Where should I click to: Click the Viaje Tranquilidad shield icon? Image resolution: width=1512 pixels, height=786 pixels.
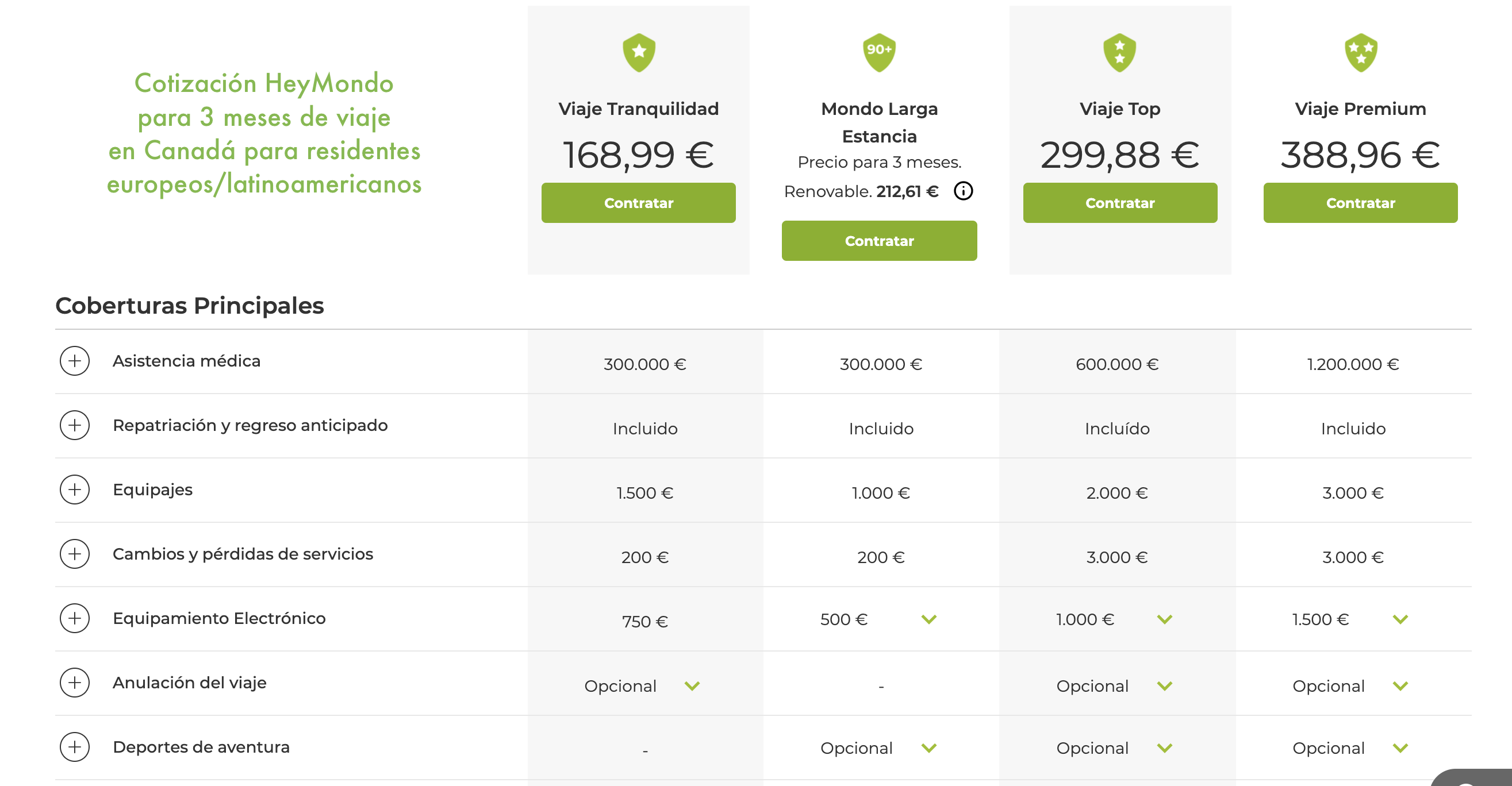click(639, 53)
